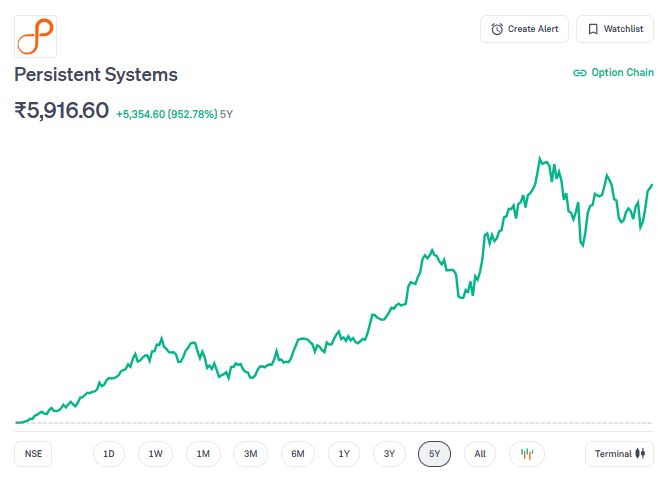Click the active 5Y range button
This screenshot has height=477, width=671.
pos(434,454)
